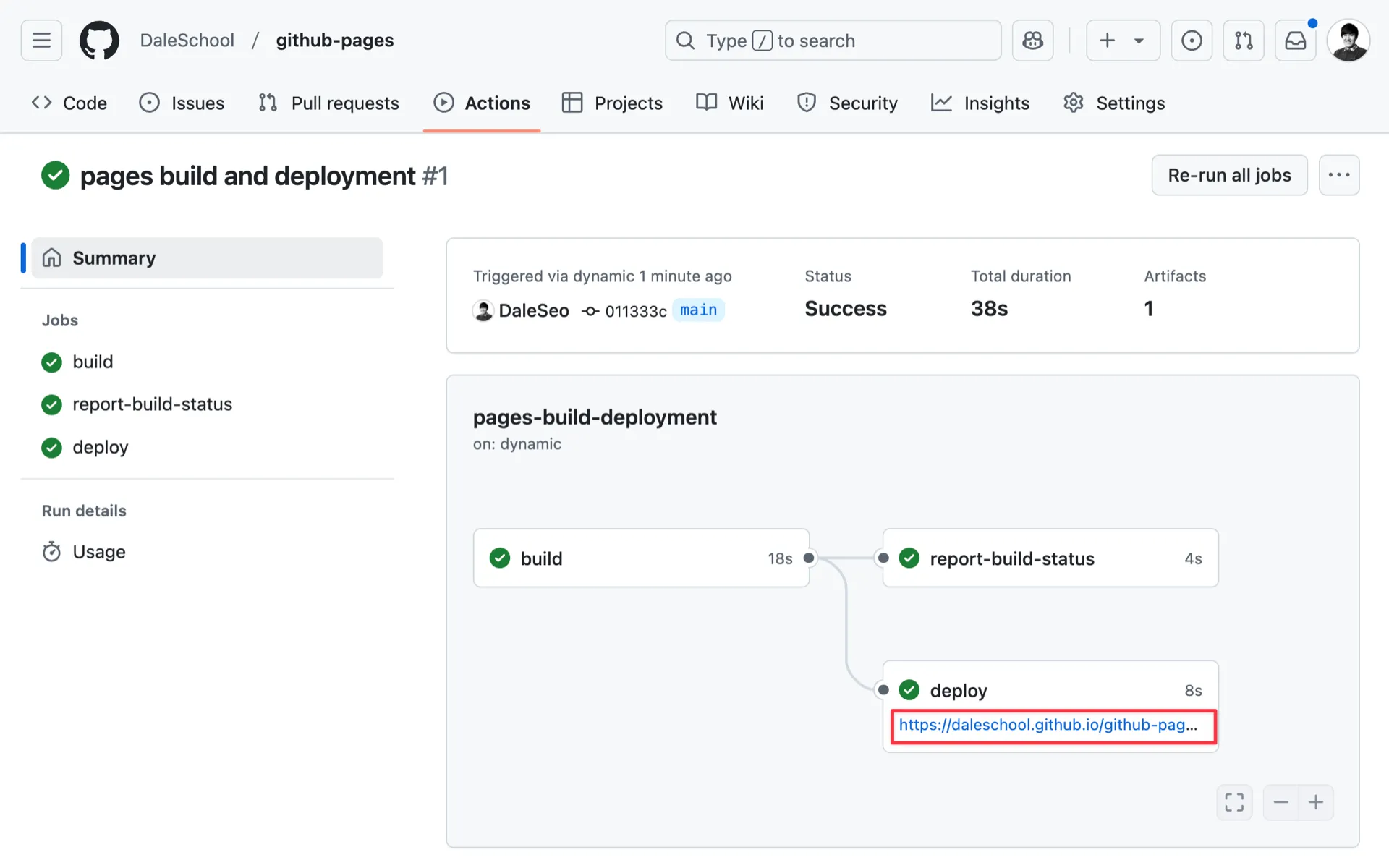Viewport: 1389px width, 868px height.
Task: Click the commit icon next to 011333c
Action: [590, 310]
